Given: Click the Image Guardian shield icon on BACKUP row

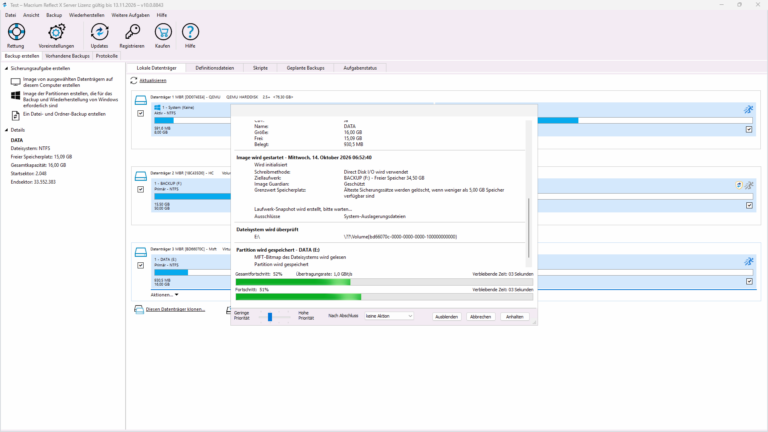Looking at the screenshot, I should [739, 185].
